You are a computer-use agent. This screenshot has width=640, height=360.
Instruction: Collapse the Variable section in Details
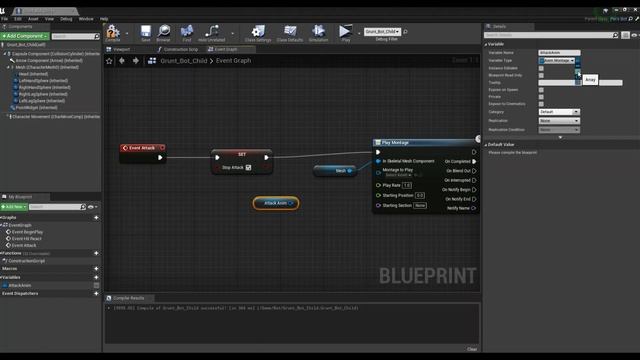[486, 44]
